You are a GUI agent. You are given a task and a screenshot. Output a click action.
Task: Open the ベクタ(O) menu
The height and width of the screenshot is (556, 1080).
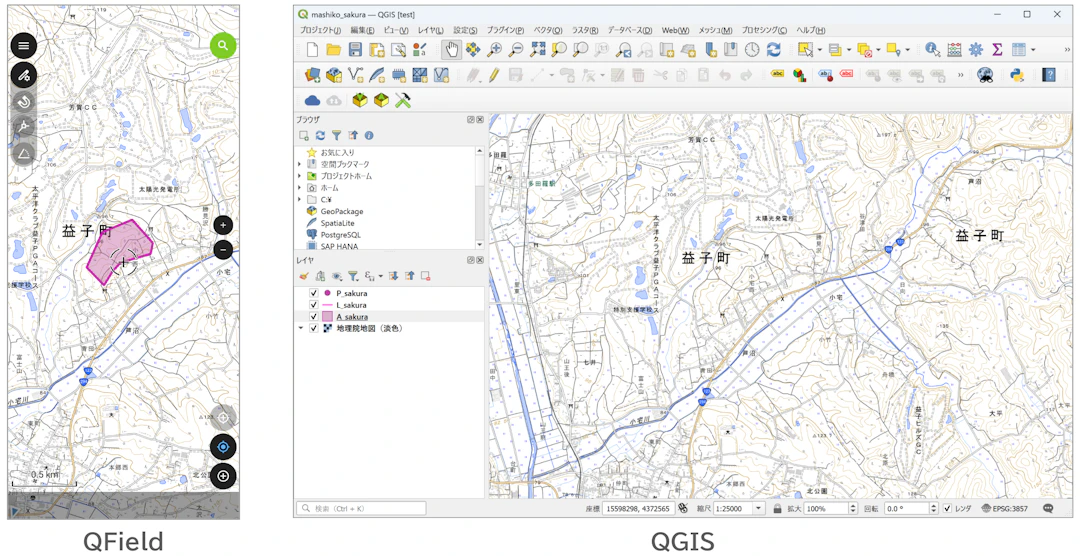tap(548, 30)
